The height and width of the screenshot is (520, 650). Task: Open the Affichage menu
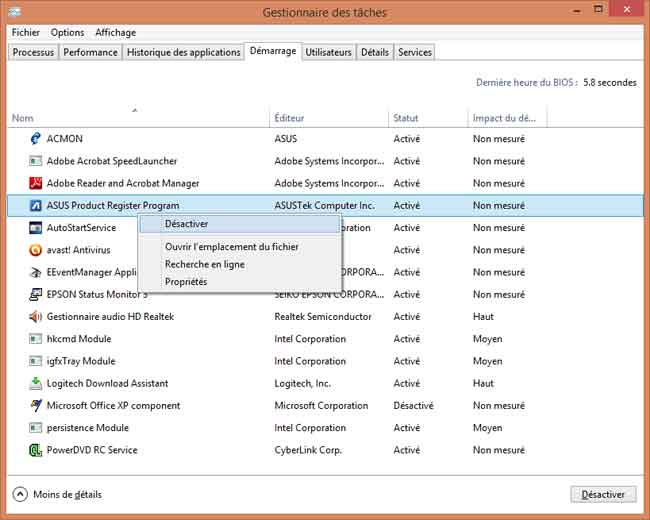[x=116, y=32]
